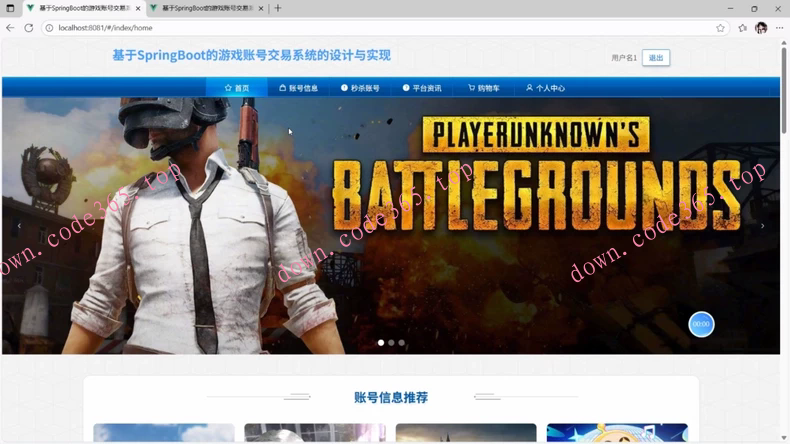790x444 pixels.
Task: Select third carousel indicator dot
Action: 402,343
